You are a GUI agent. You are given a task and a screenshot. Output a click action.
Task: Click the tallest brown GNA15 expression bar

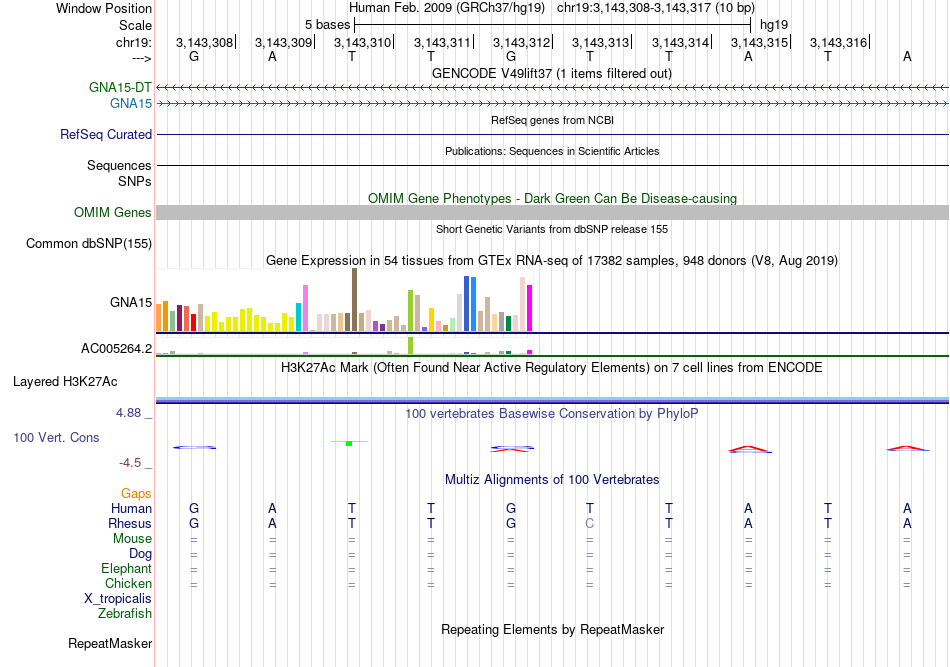[354, 300]
